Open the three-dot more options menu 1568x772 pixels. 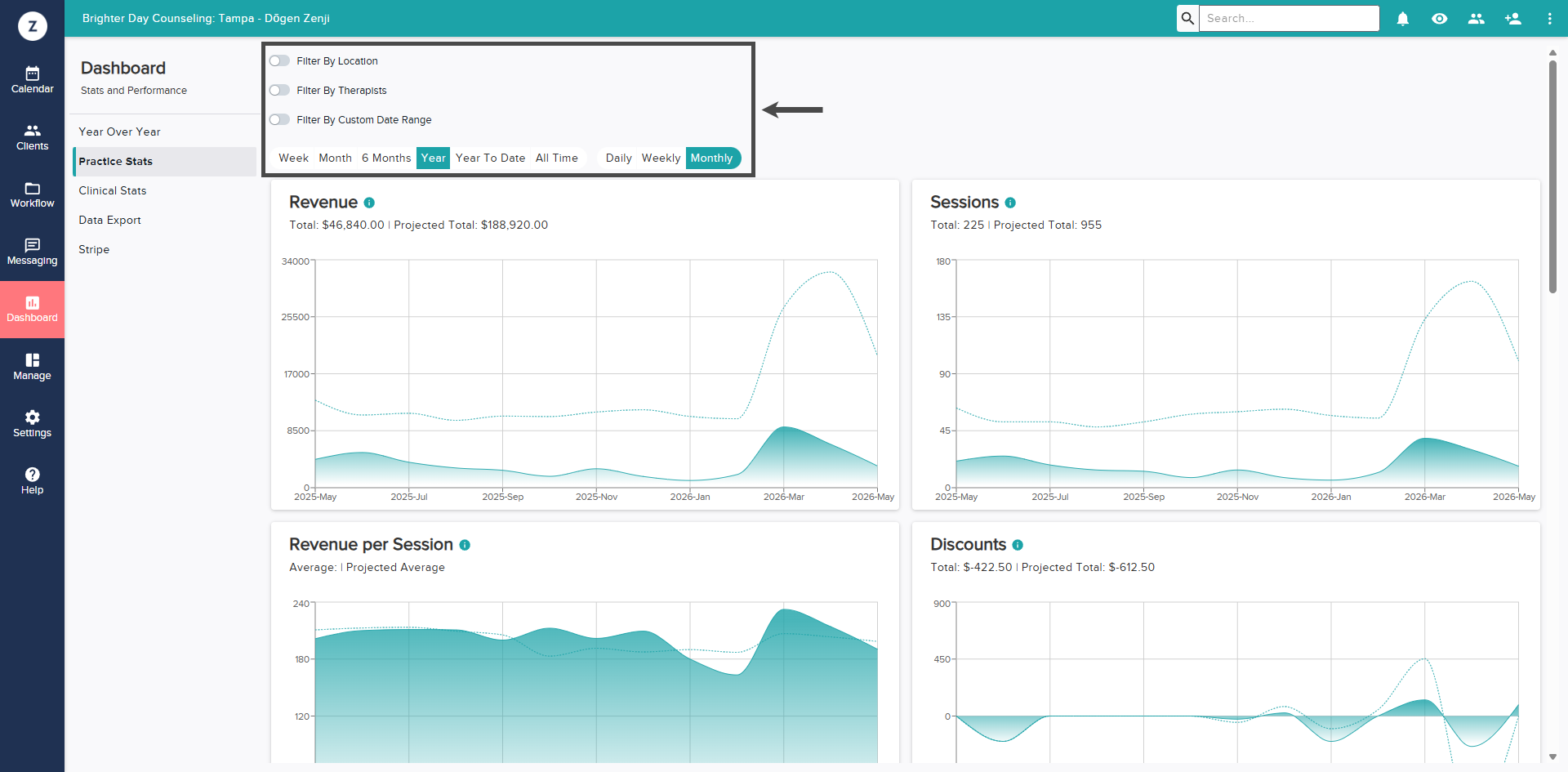1549,18
